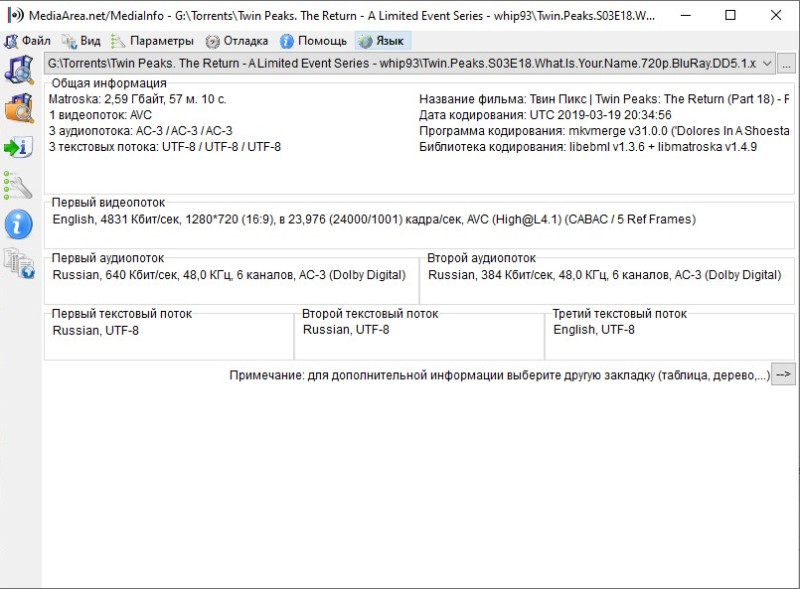Select the file path combo box text

coord(402,64)
